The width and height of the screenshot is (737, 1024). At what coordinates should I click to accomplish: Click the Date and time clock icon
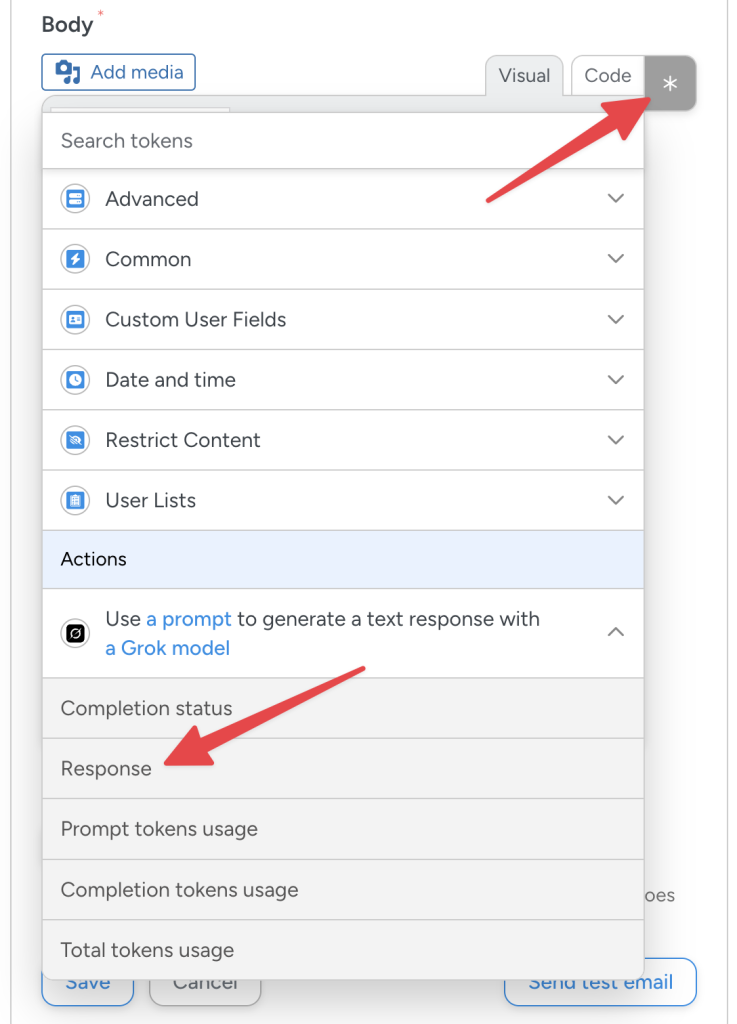74,380
